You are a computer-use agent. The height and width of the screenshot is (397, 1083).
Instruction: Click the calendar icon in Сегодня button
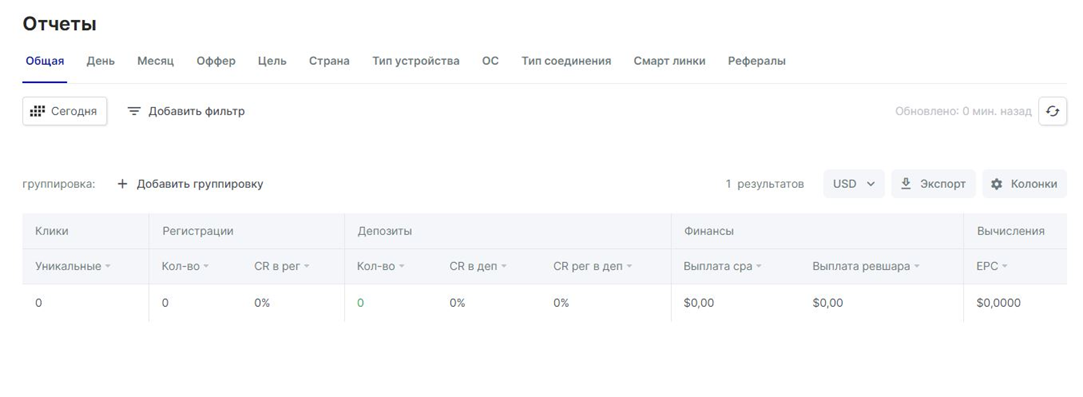coord(37,111)
